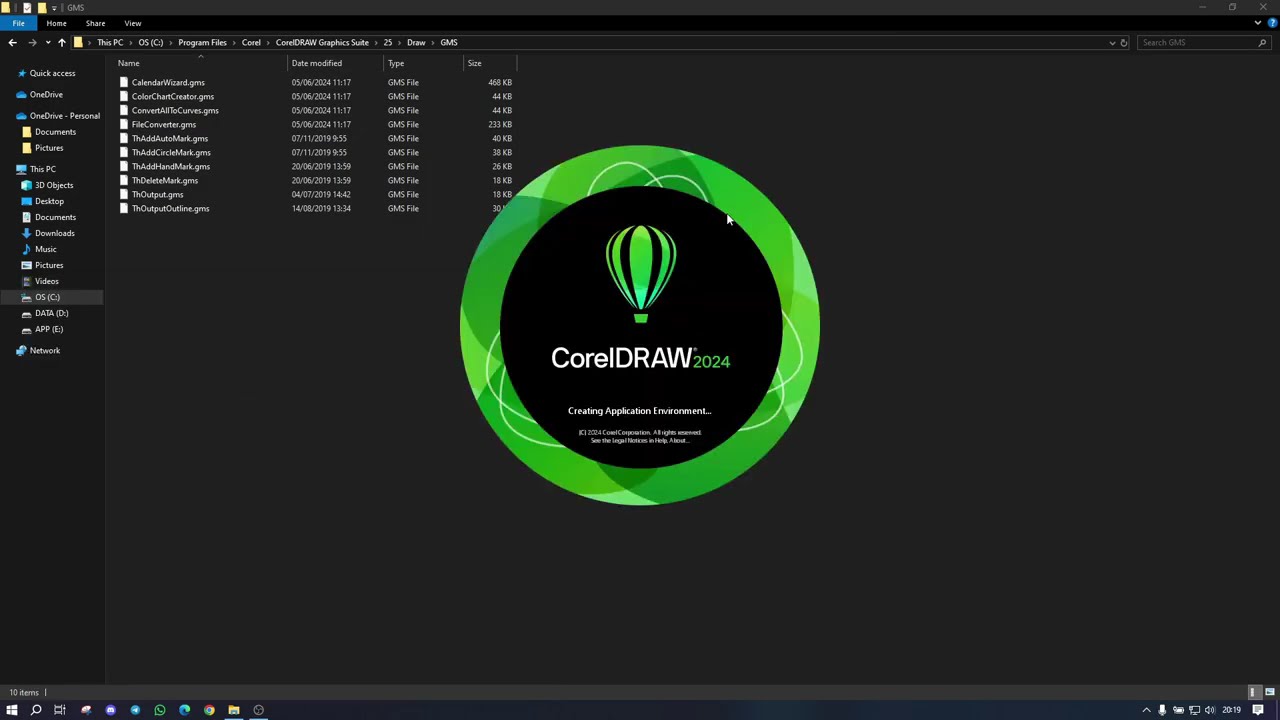This screenshot has width=1280, height=720.
Task: Click the file icon beside CalendarWizard.gms
Action: [124, 82]
